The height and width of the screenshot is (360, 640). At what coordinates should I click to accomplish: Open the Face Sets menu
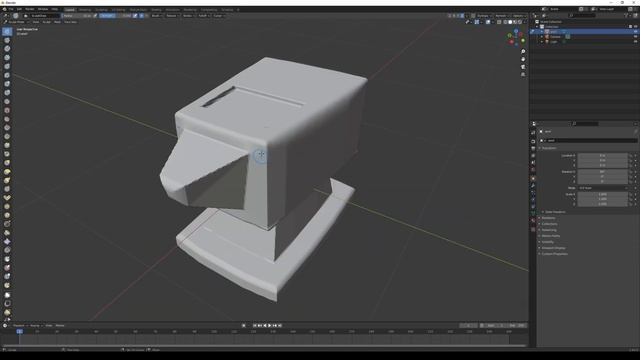(71, 22)
